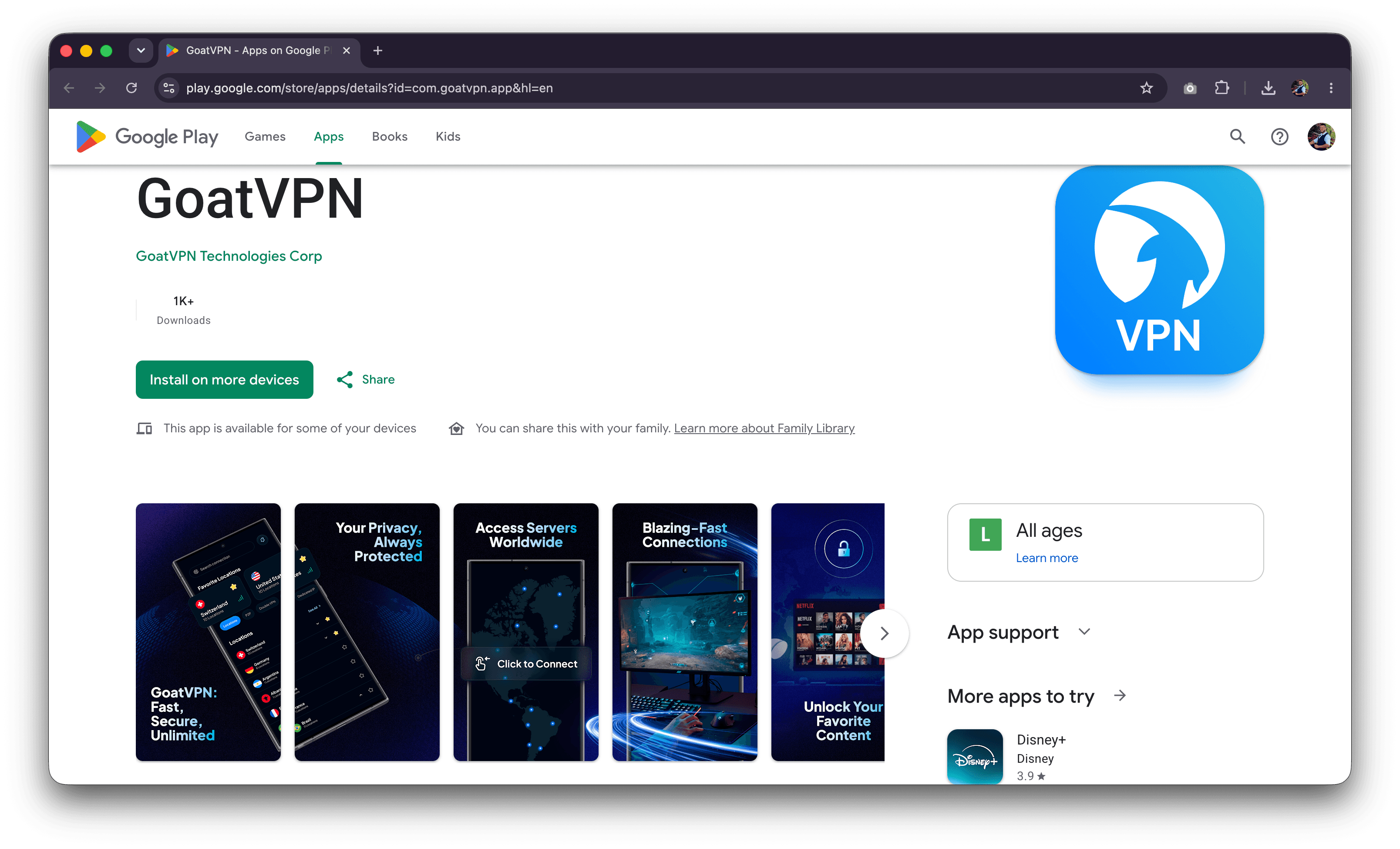Close the GoatVPN browser tab

pyautogui.click(x=347, y=51)
